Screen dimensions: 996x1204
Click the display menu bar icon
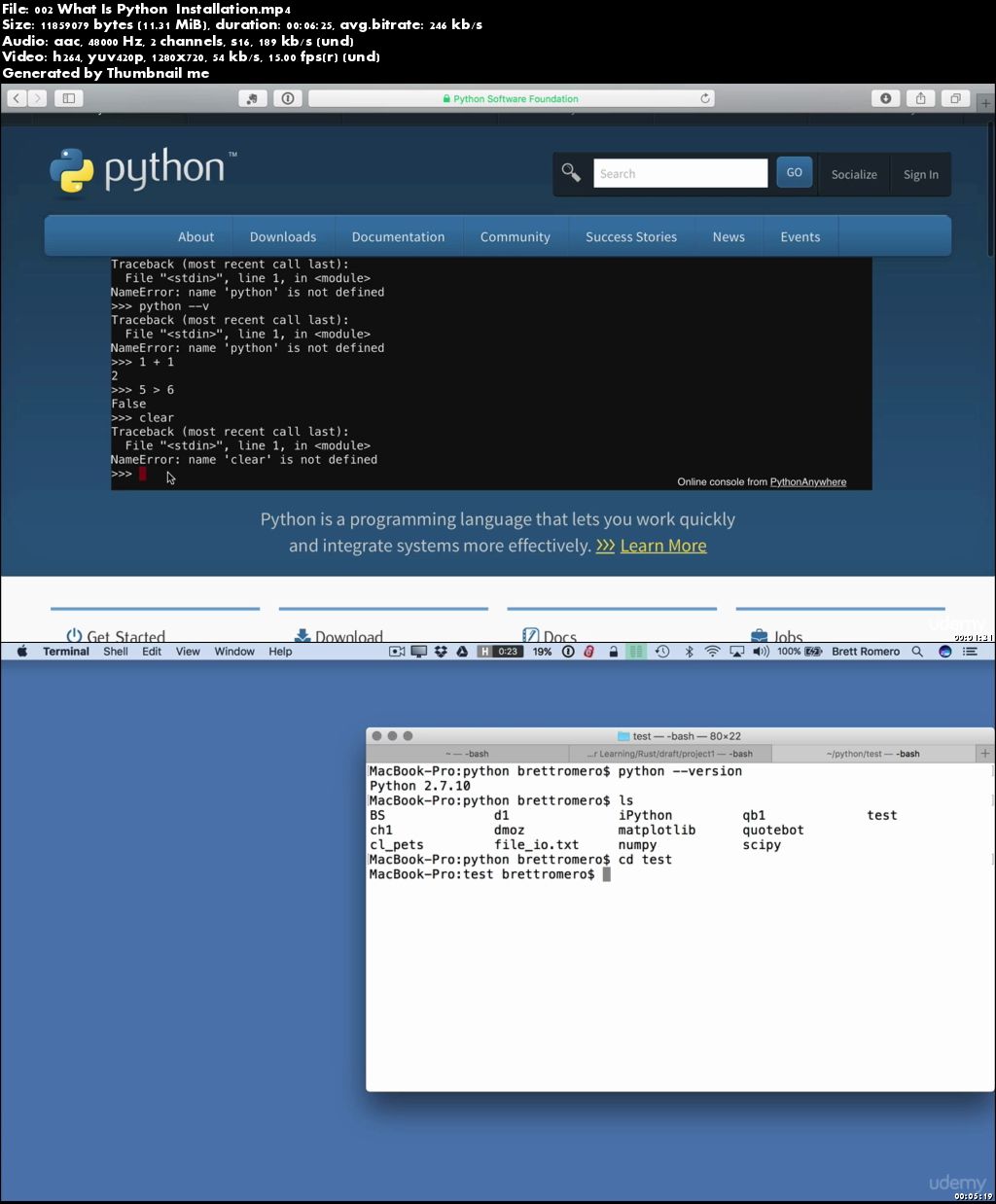pyautogui.click(x=419, y=652)
